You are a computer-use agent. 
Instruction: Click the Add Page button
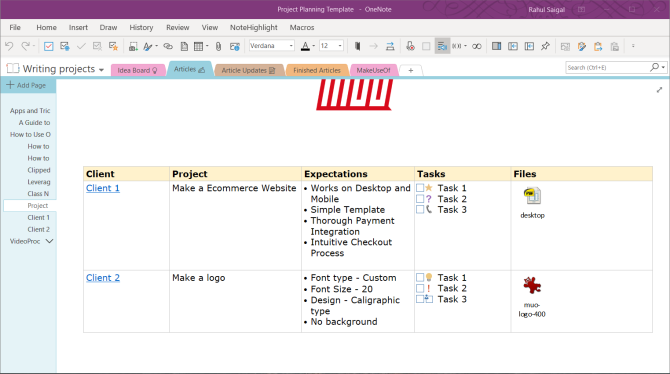pyautogui.click(x=28, y=85)
